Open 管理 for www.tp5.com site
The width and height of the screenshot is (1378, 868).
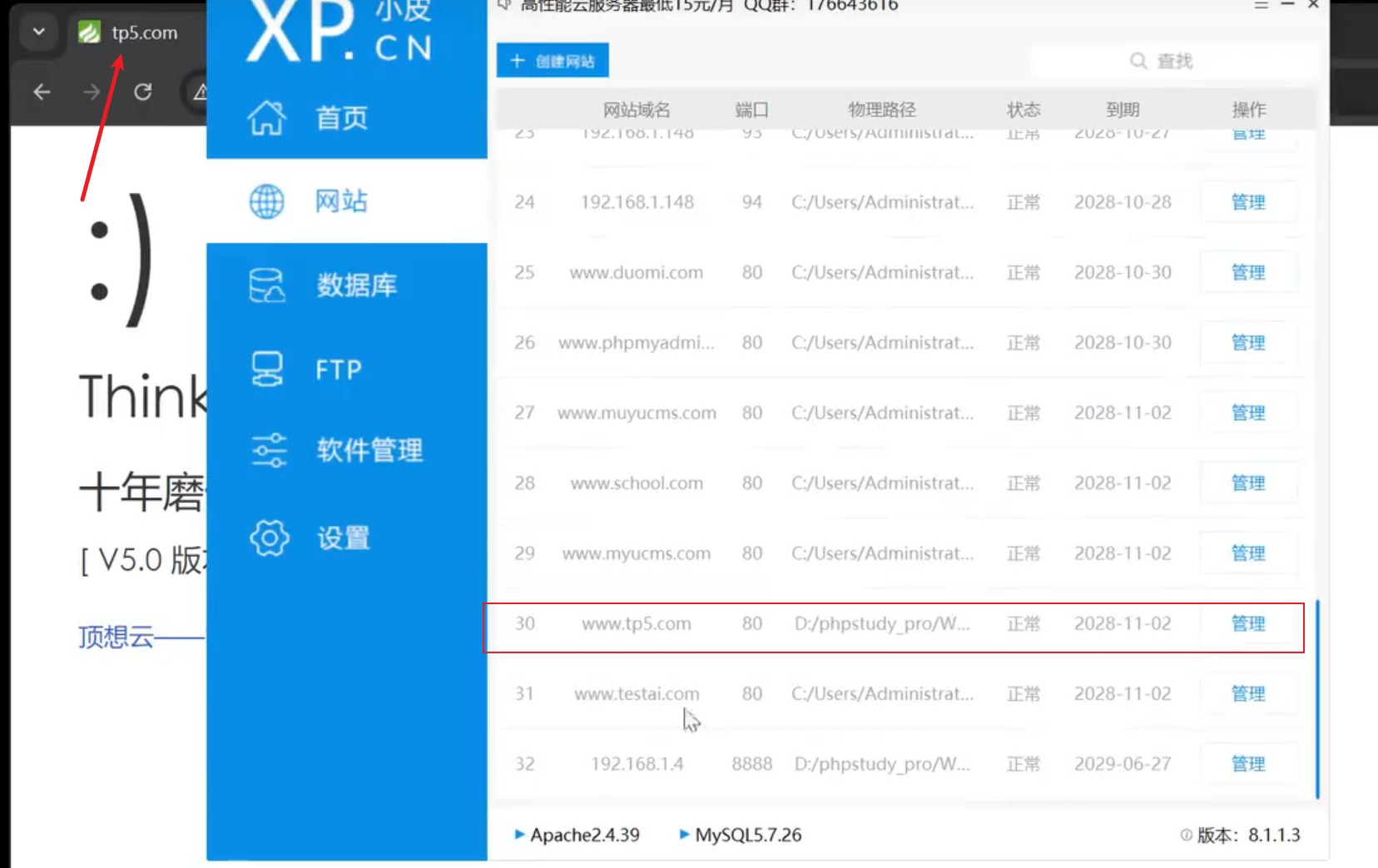[1247, 624]
